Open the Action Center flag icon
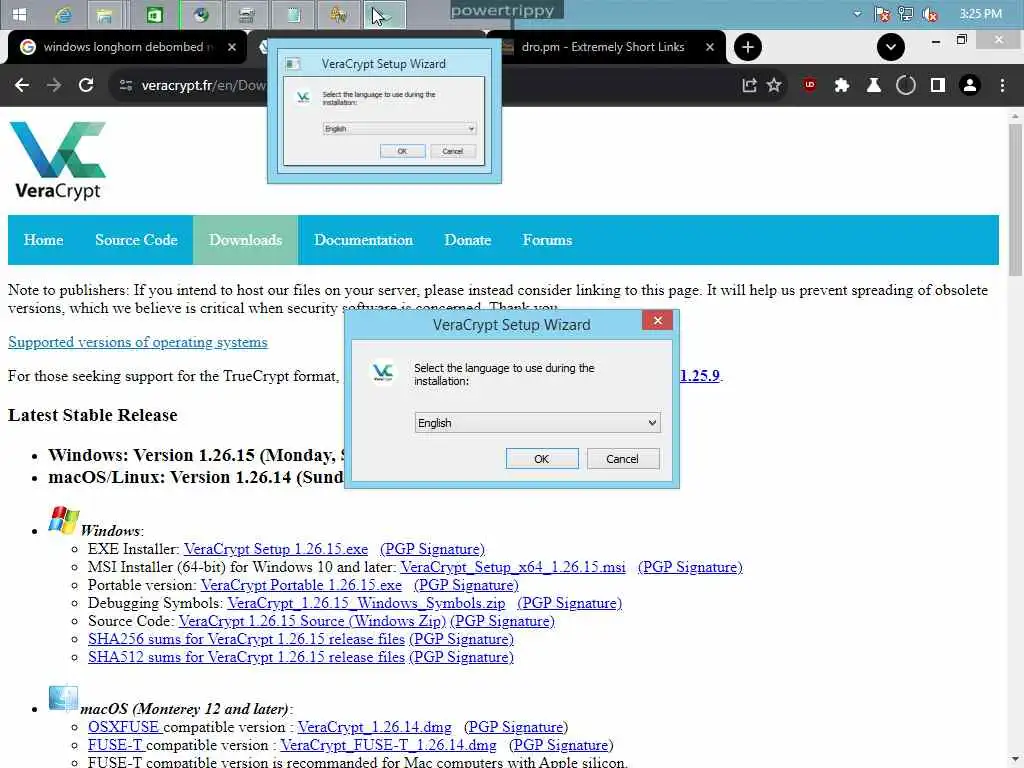The width and height of the screenshot is (1024, 768). 882,14
